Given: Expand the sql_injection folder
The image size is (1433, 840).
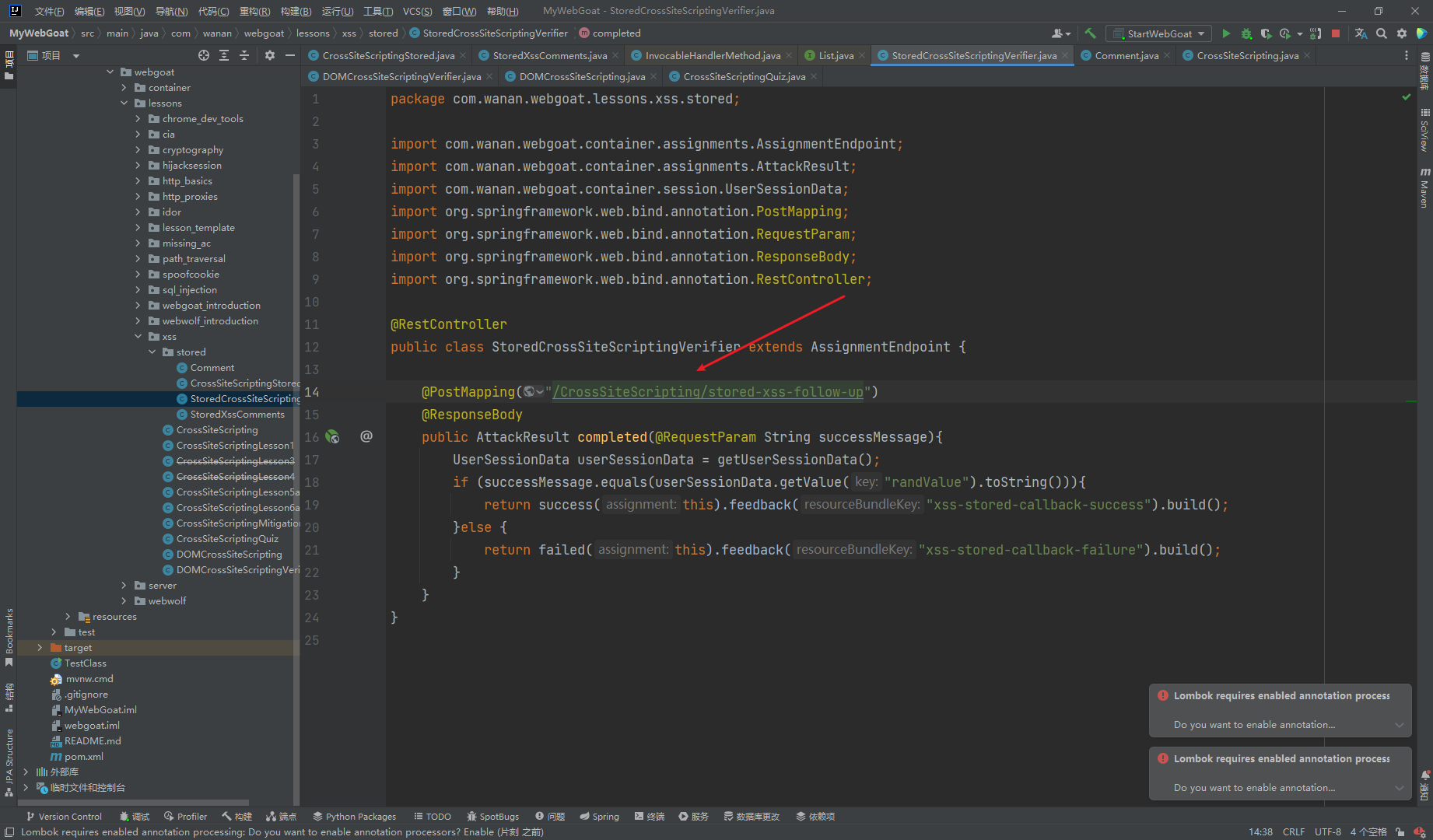Looking at the screenshot, I should click(x=138, y=289).
